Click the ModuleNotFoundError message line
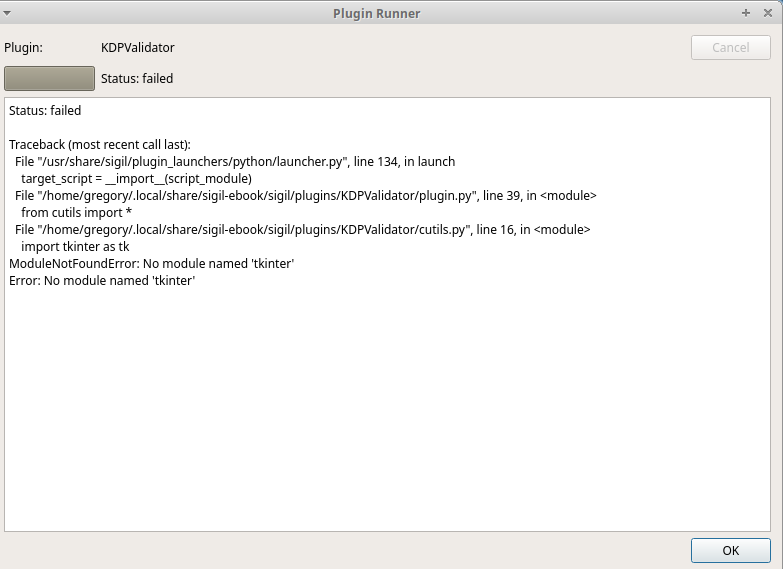Screen dimensions: 783x569 click(151, 263)
